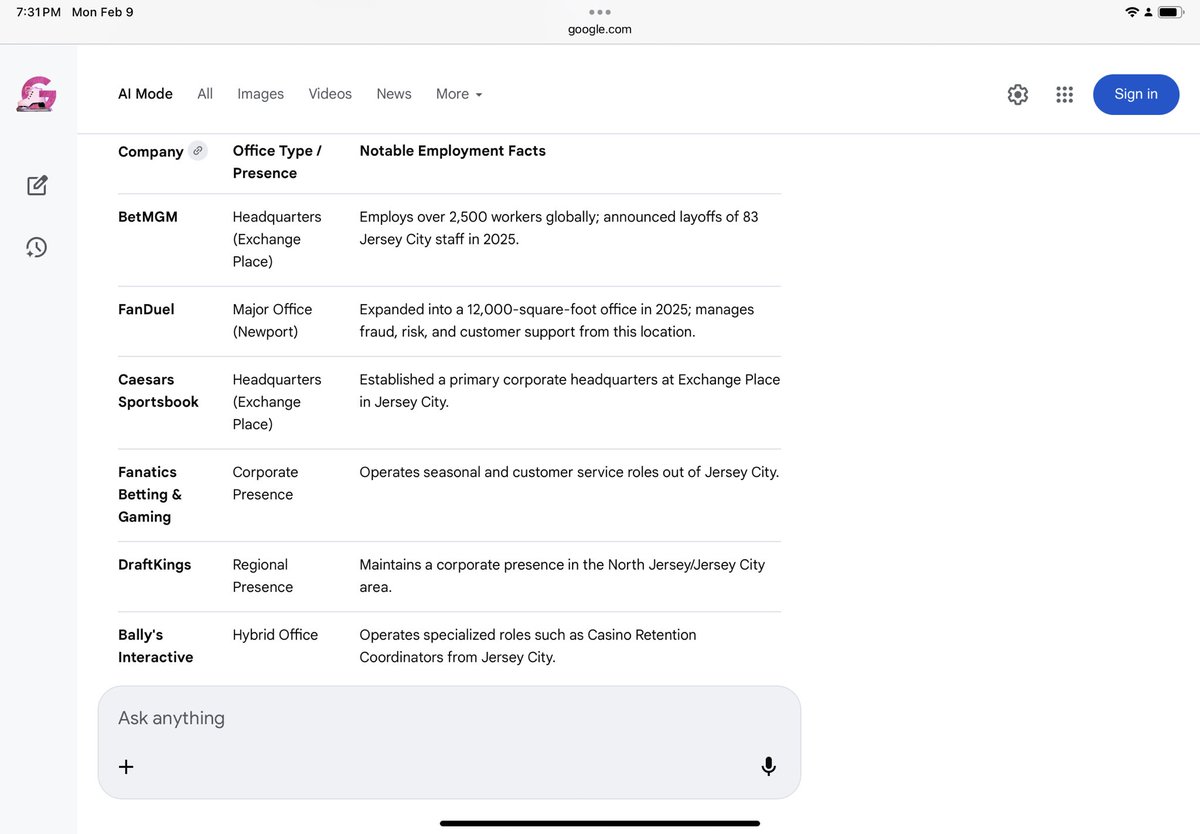The image size is (1200, 834).
Task: Click BetMGM's Headquarters (Exchange Place) cell
Action: pyautogui.click(x=277, y=239)
